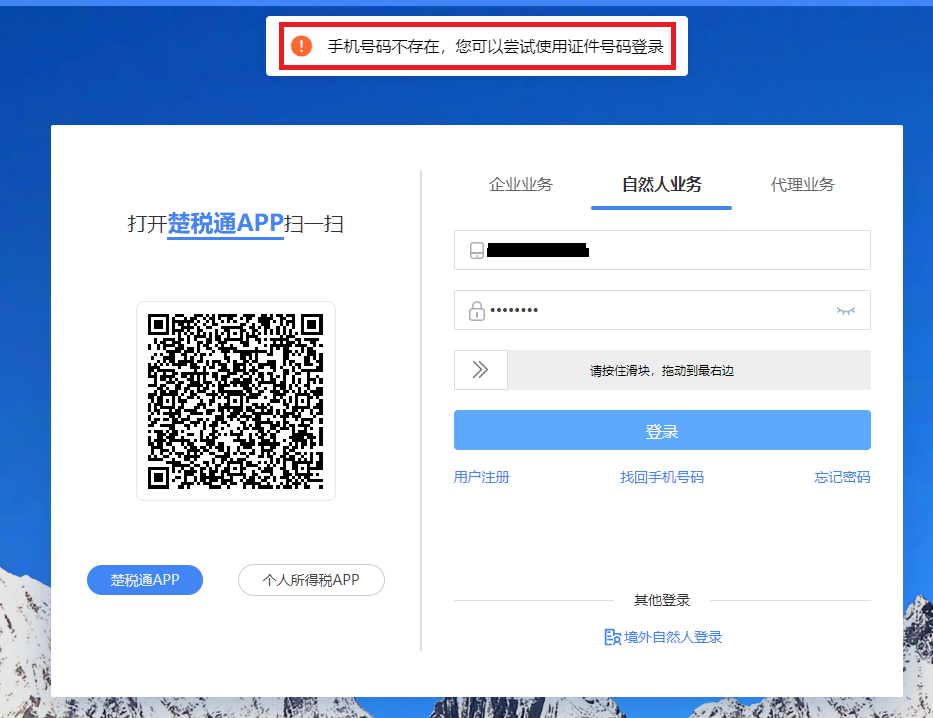
Task: Click the icon beside 境外自然人登录
Action: (x=613, y=637)
